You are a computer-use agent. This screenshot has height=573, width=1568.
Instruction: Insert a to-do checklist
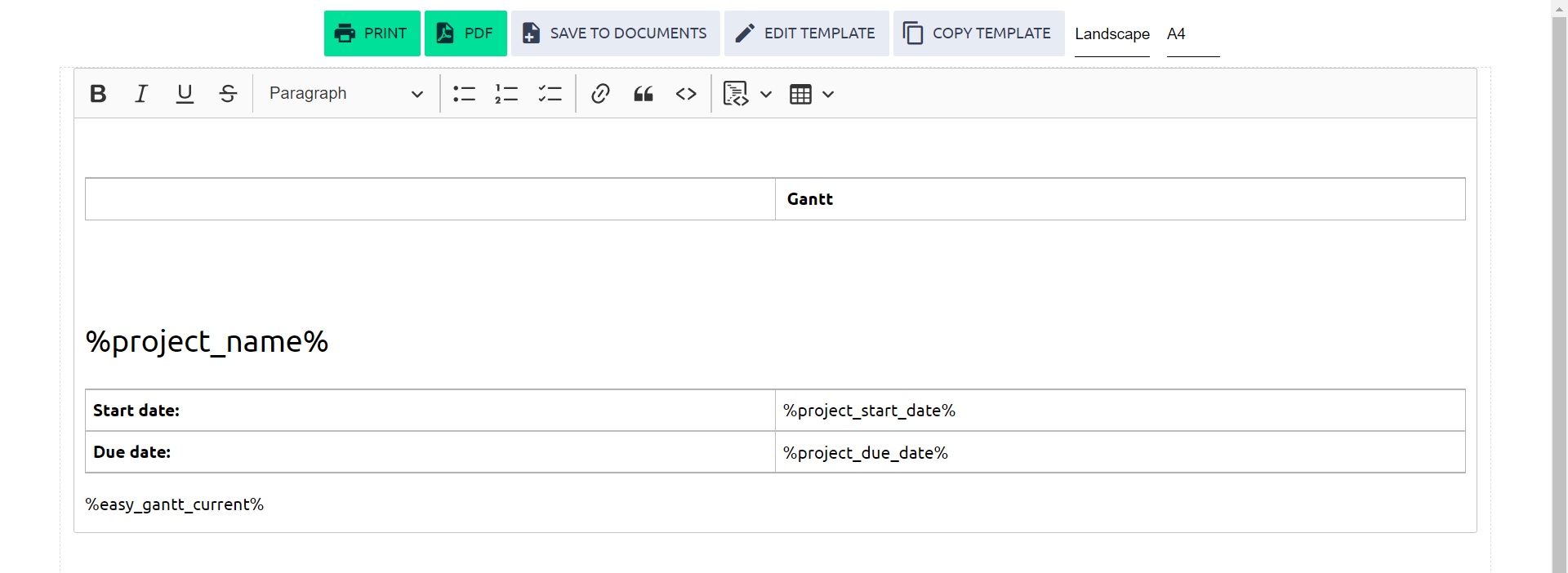550,94
